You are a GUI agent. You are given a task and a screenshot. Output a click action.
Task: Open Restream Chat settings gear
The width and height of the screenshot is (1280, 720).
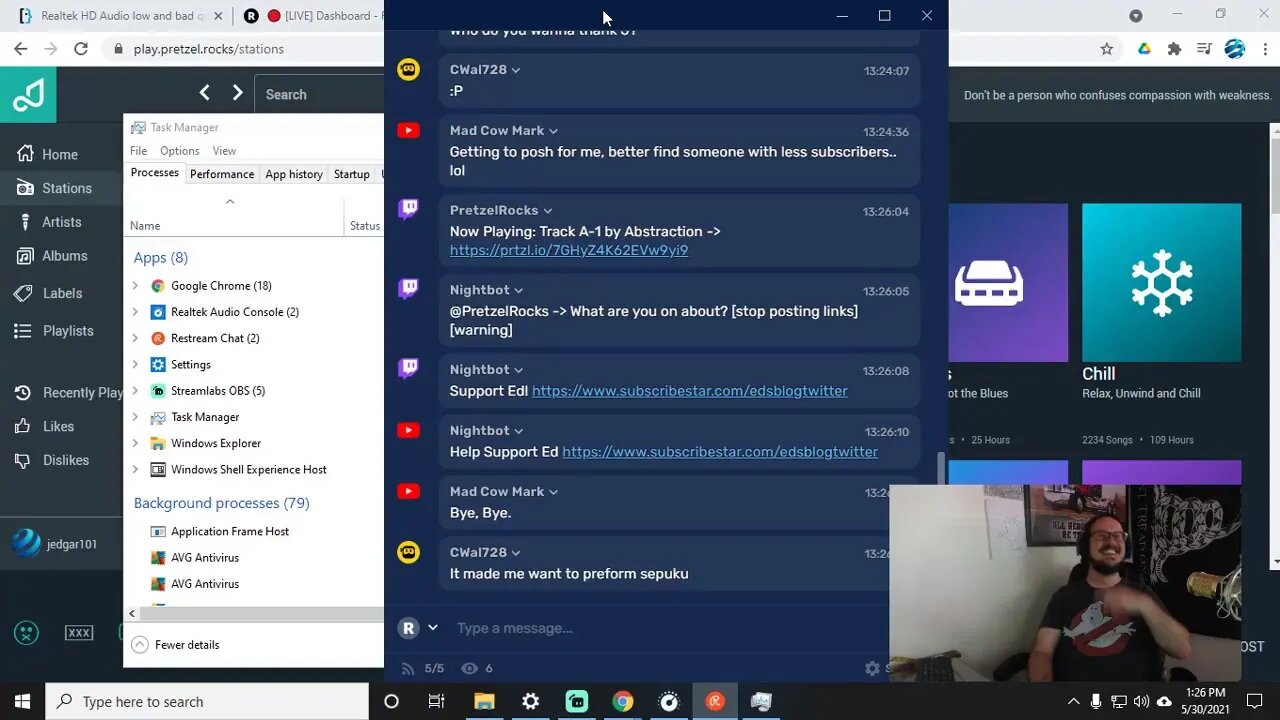coord(872,668)
